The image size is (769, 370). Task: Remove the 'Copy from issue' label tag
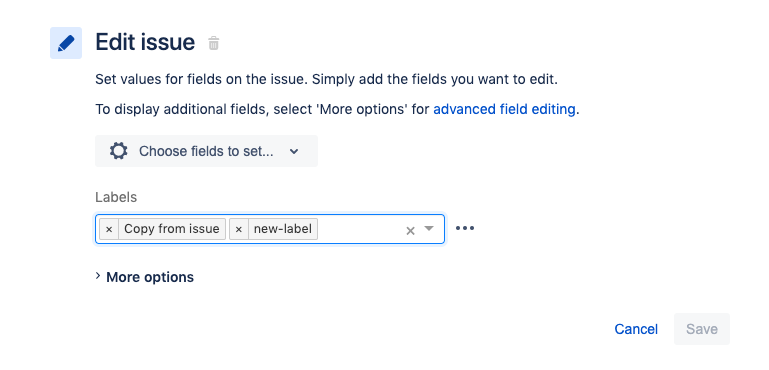tap(109, 229)
